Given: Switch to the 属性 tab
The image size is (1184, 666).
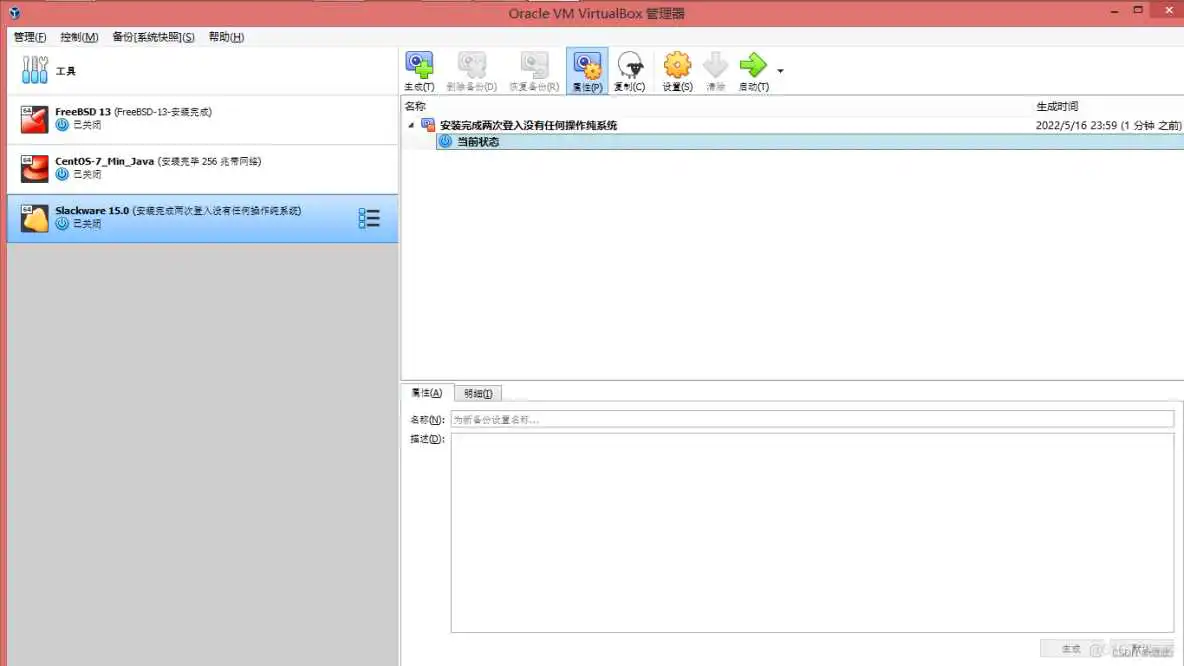Looking at the screenshot, I should [x=427, y=392].
